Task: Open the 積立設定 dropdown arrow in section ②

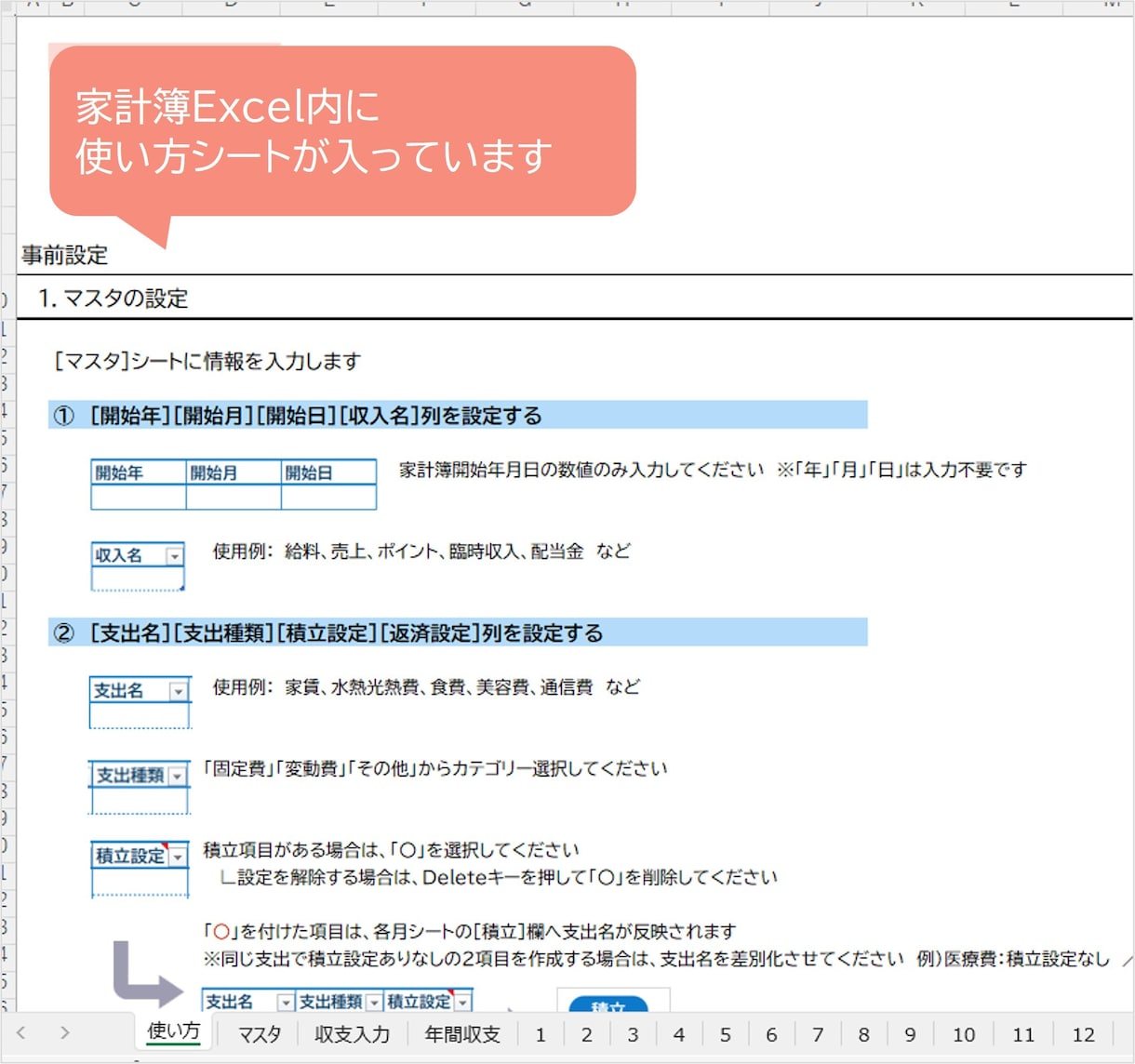Action: pos(178,856)
